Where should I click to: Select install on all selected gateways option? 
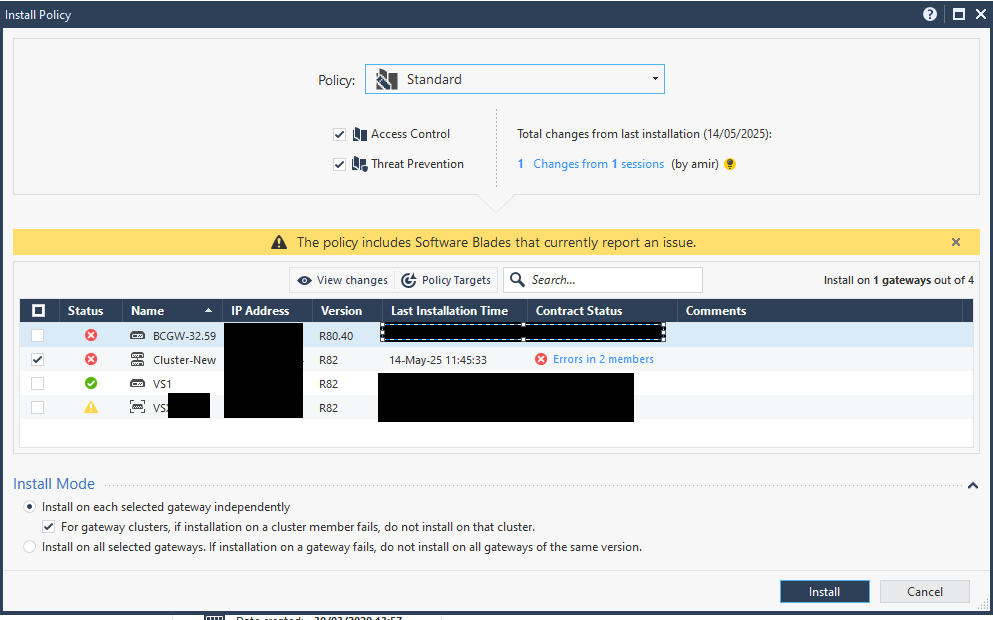(x=30, y=547)
